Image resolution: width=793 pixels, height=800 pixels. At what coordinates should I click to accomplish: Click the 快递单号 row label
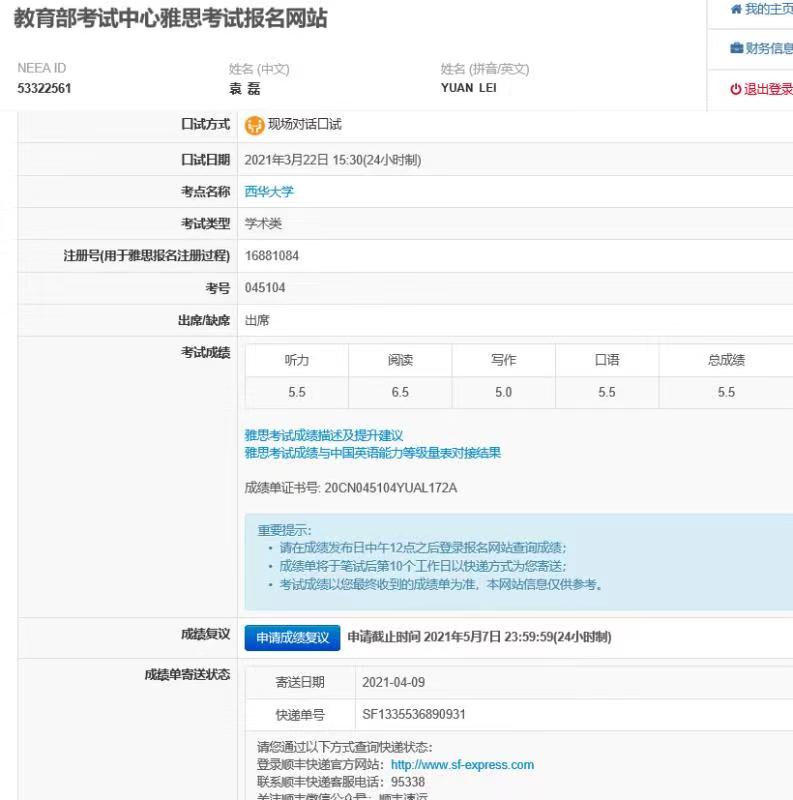pyautogui.click(x=300, y=715)
